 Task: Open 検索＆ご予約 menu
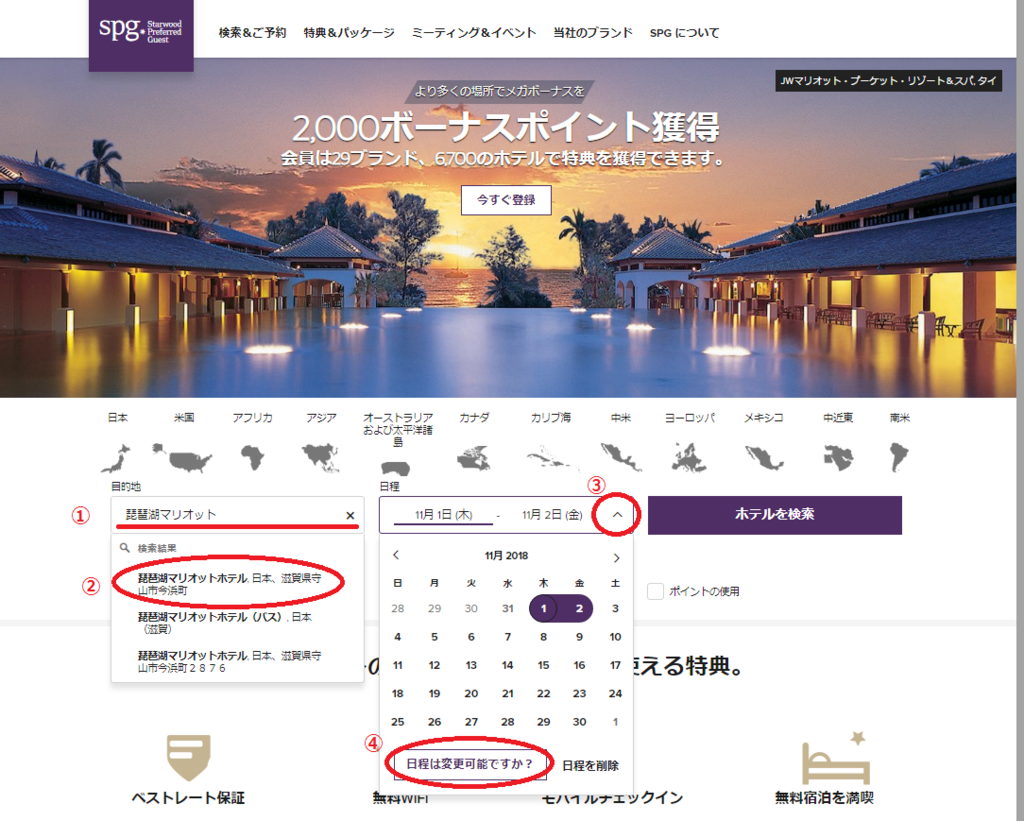pyautogui.click(x=252, y=33)
